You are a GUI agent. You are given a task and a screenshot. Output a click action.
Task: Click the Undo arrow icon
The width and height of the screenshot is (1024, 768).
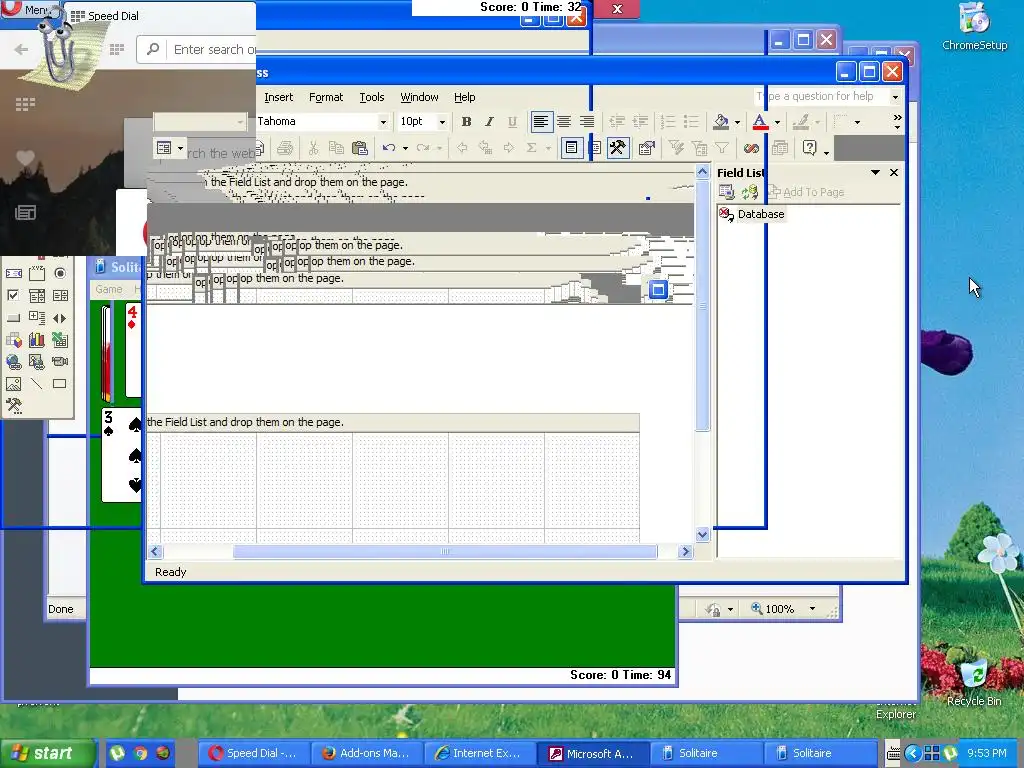390,148
